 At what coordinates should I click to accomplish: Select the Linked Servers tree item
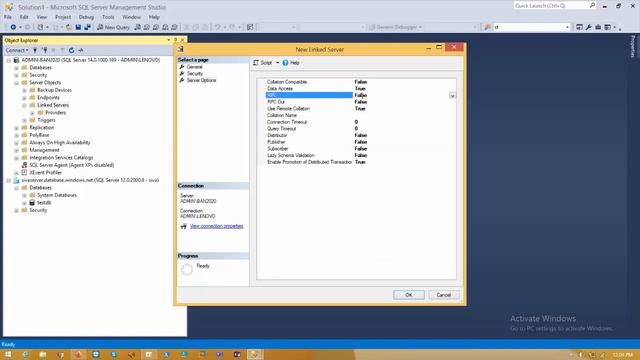[x=53, y=105]
